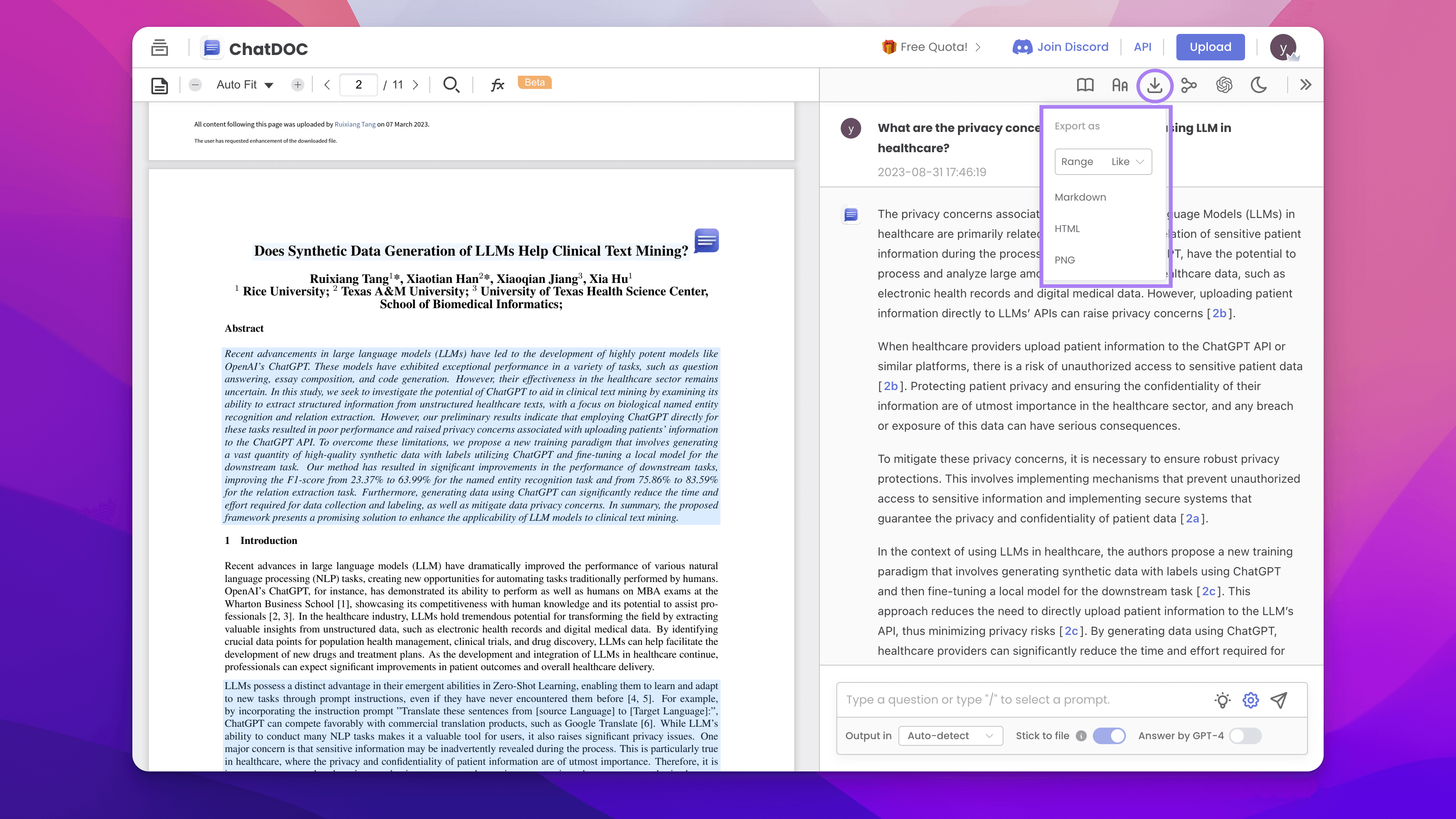Open the reading mode book icon
The image size is (1456, 819).
(x=1085, y=85)
